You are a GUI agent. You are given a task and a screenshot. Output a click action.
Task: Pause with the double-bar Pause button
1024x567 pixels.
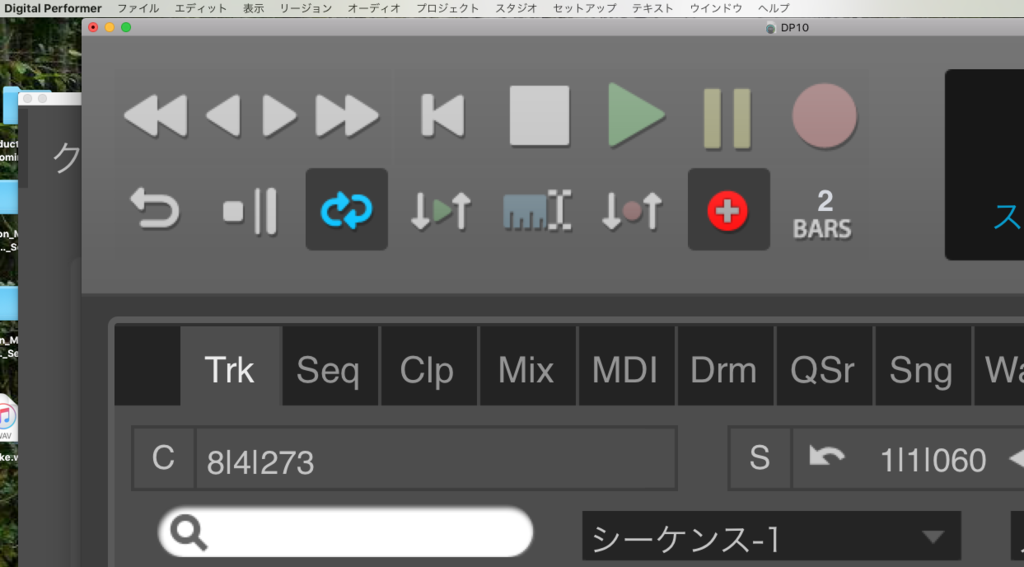727,118
